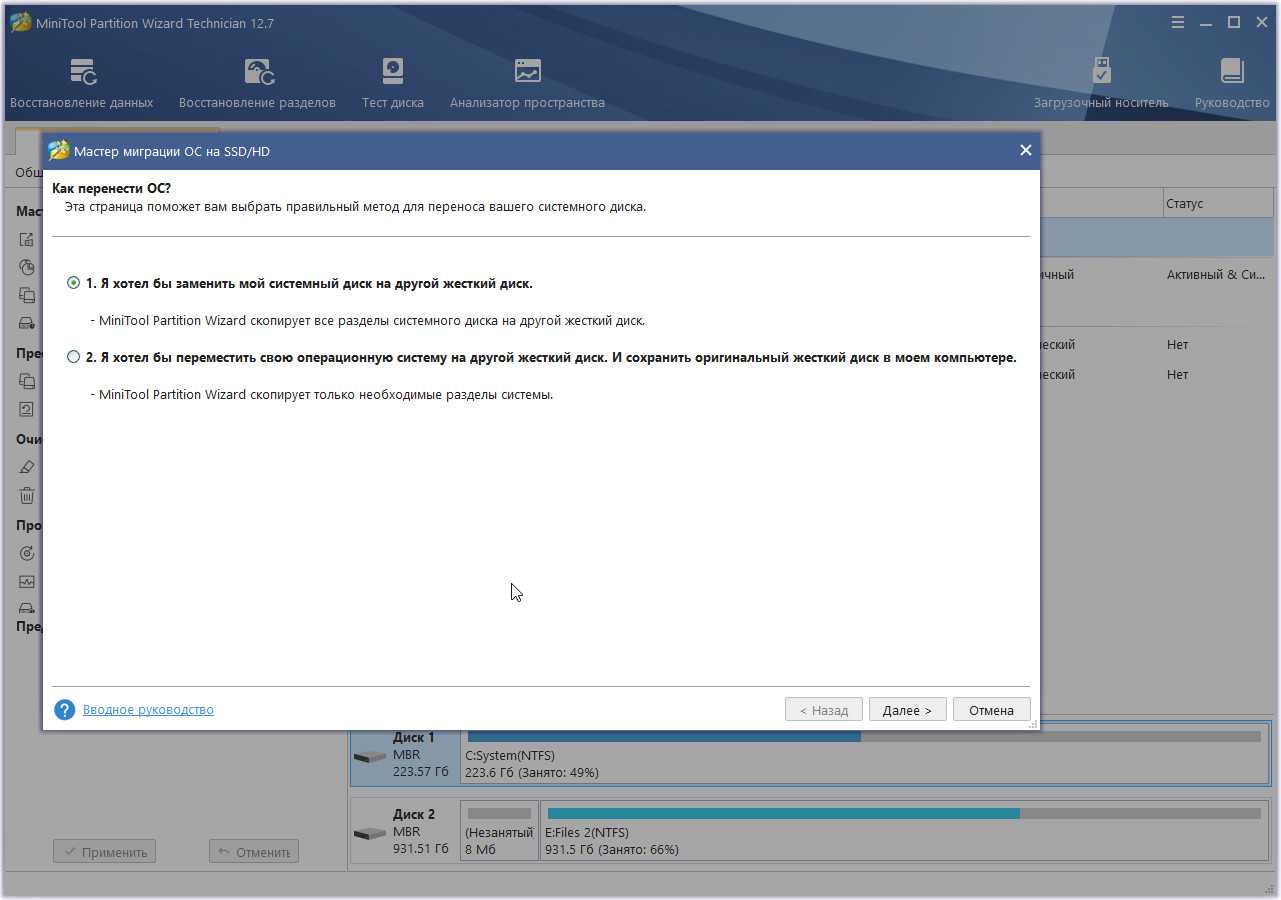Click the trash bin icon in sidebar
Image resolution: width=1281 pixels, height=900 pixels.
point(27,495)
